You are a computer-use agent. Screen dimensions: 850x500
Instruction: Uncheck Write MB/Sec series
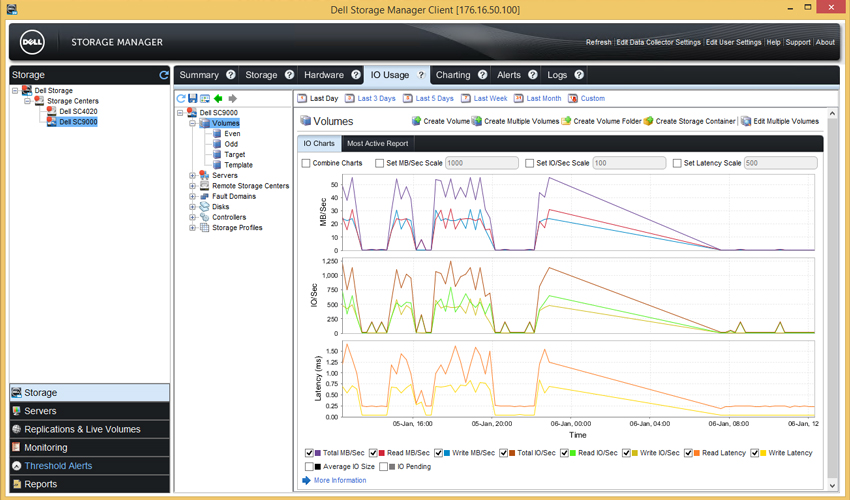tap(438, 453)
